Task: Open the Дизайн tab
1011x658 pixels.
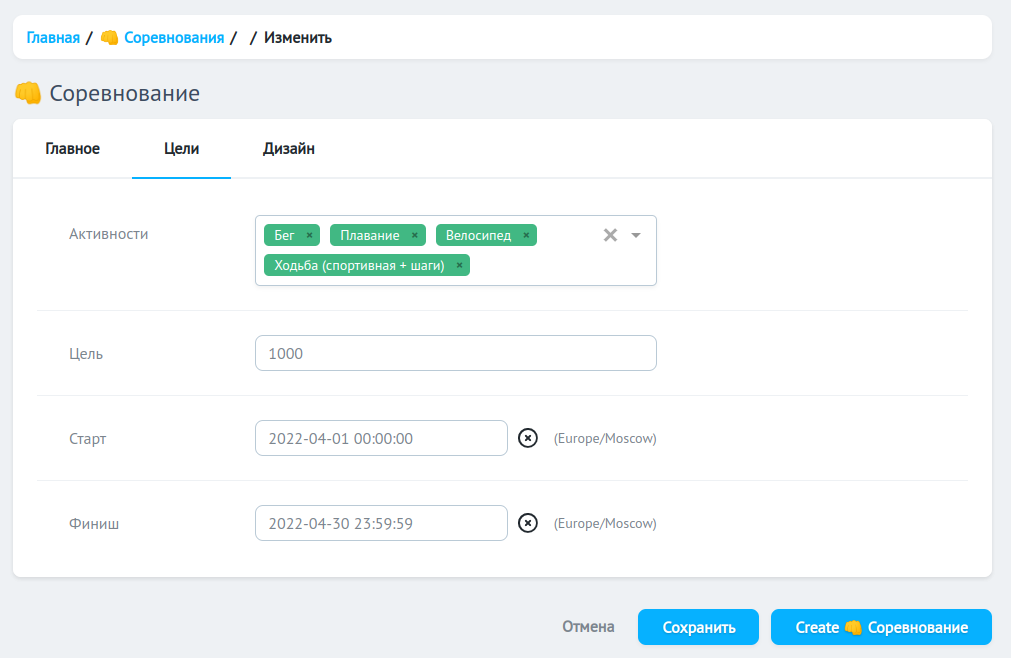Action: click(x=289, y=149)
